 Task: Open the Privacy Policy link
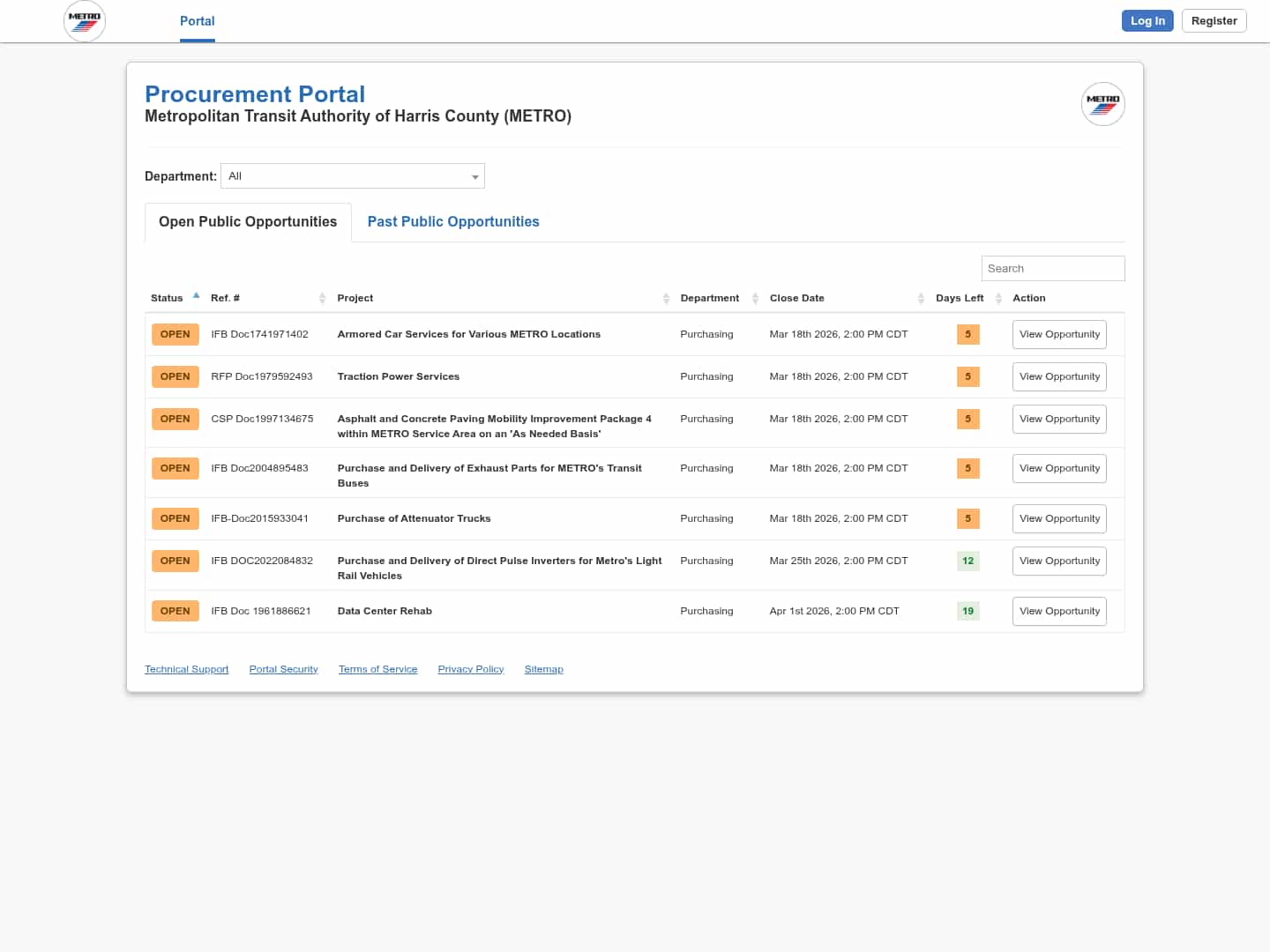[x=470, y=670]
